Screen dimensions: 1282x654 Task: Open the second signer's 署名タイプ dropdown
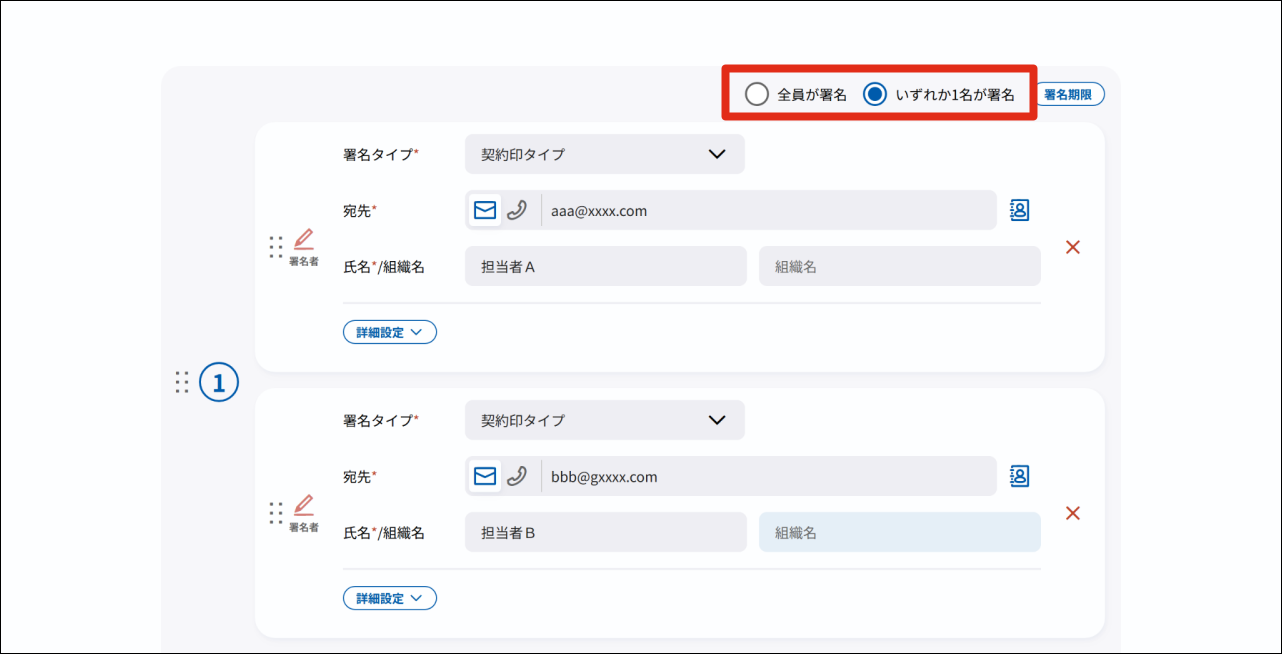point(604,420)
